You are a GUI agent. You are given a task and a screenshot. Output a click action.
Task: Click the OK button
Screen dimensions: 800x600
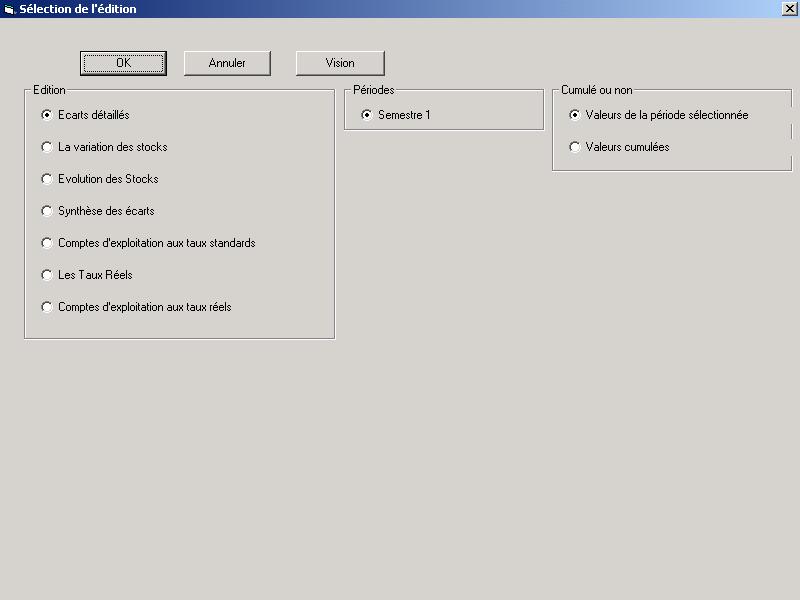point(123,63)
